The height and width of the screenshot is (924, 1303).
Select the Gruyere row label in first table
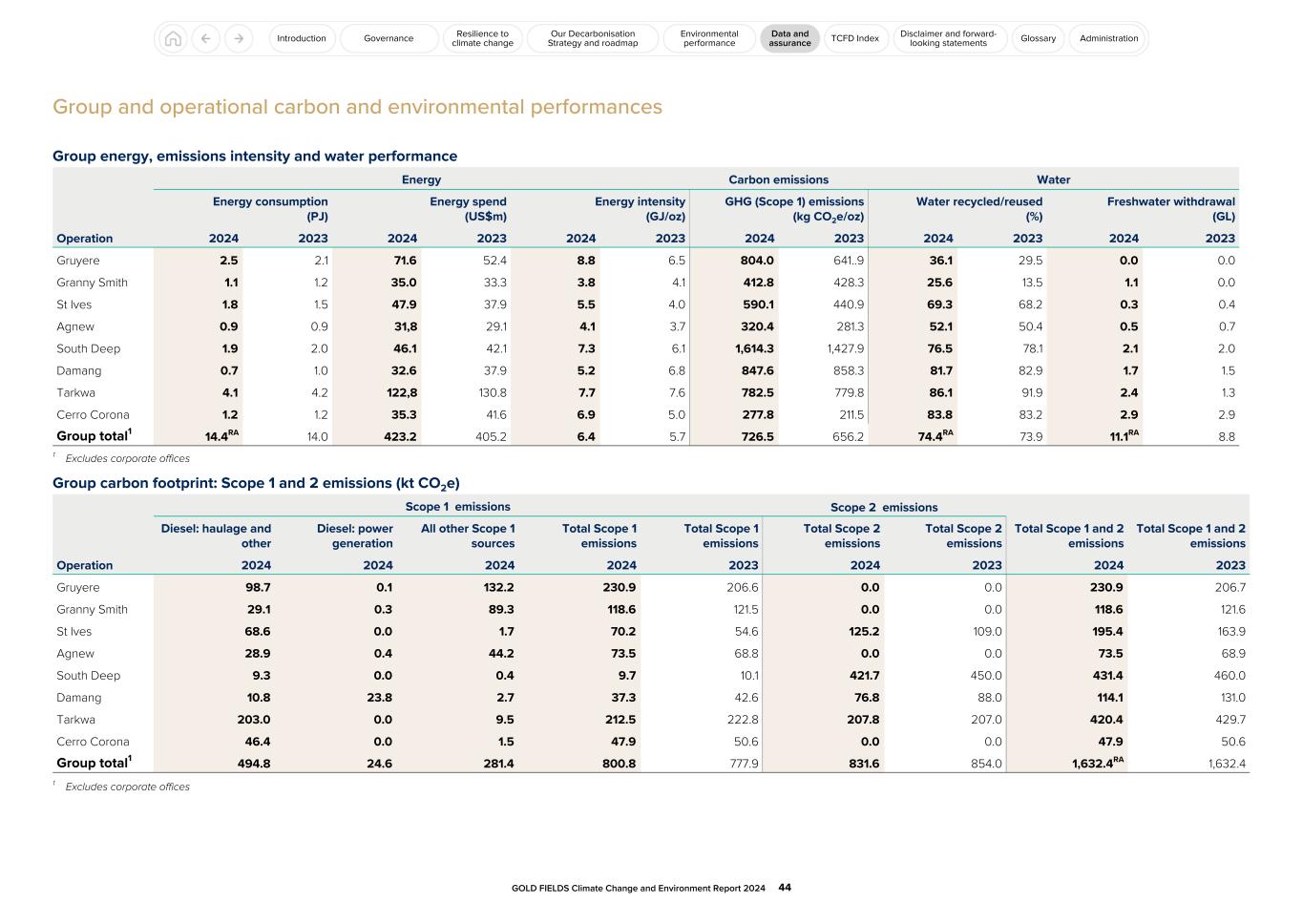(78, 260)
